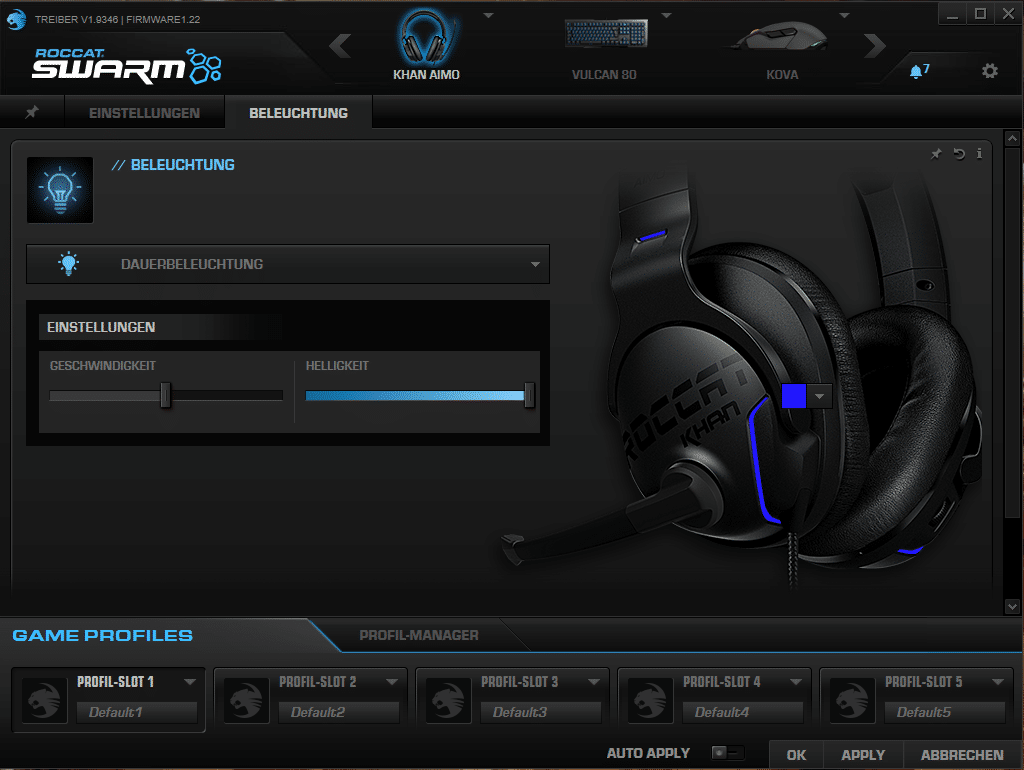Toggle the Auto Apply switch
Image resolution: width=1024 pixels, height=770 pixels.
tap(728, 753)
